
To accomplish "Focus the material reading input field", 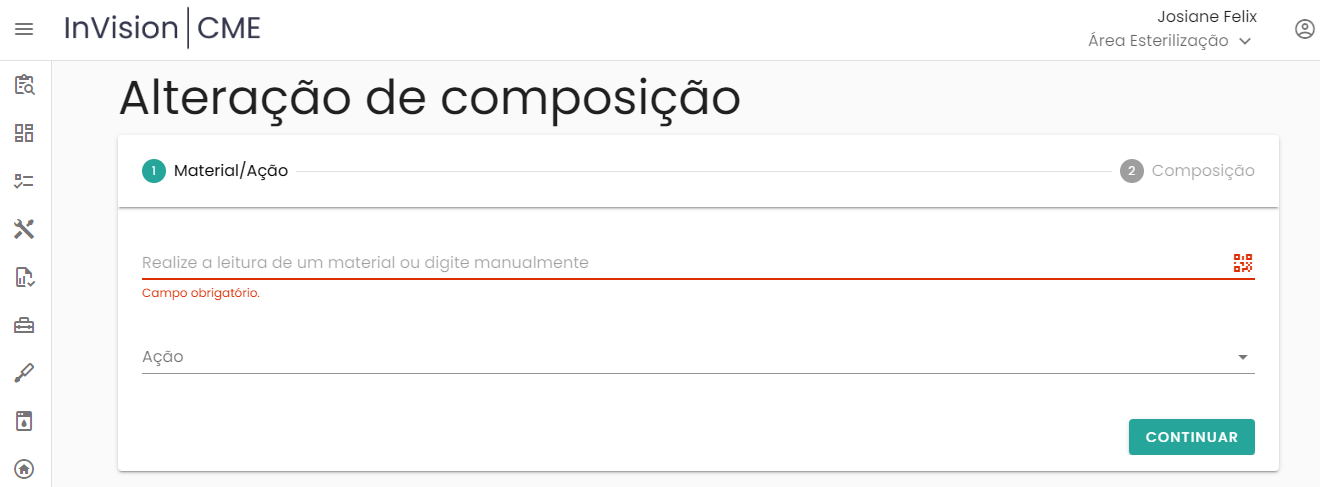I will 680,263.
